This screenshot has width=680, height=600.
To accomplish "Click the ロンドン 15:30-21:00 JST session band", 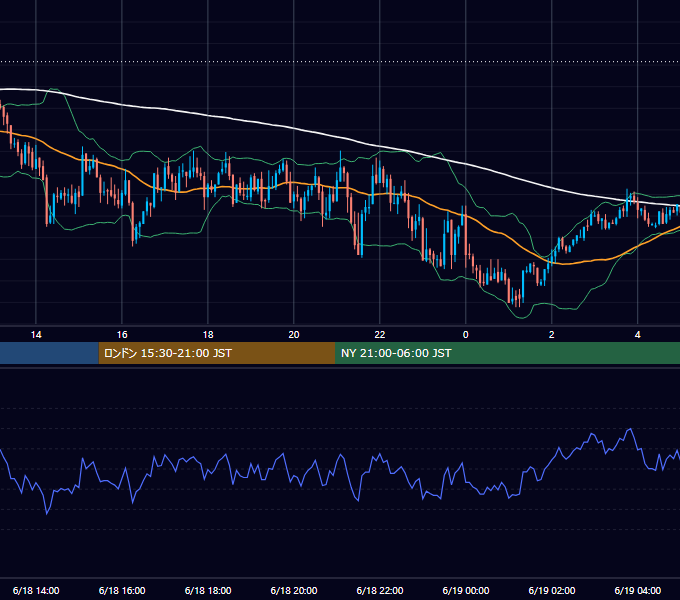I will tap(217, 353).
